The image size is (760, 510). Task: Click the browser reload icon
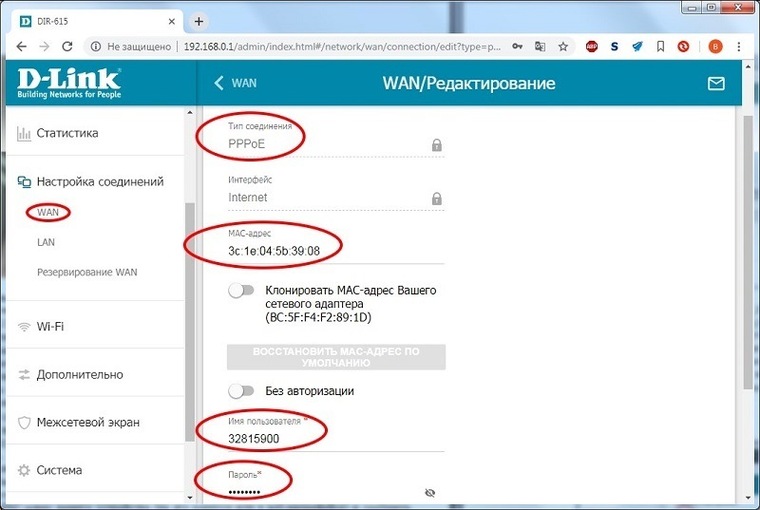tap(68, 46)
